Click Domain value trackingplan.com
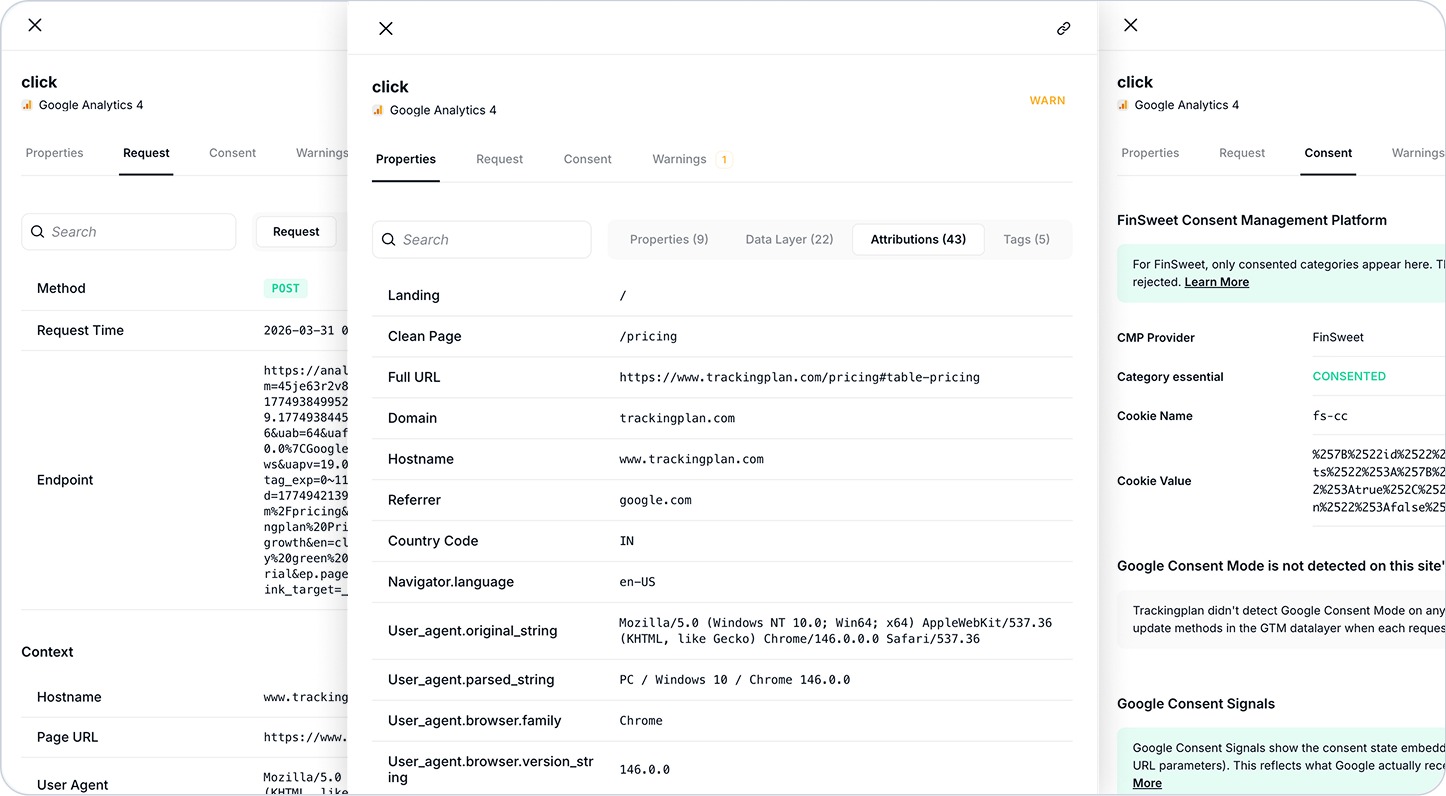 click(677, 418)
